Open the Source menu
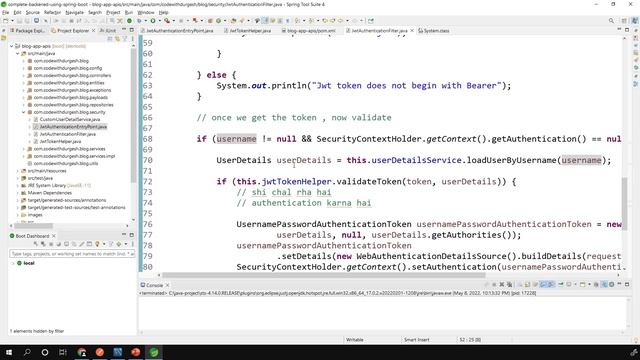The height and width of the screenshot is (360, 640). pyautogui.click(x=33, y=13)
